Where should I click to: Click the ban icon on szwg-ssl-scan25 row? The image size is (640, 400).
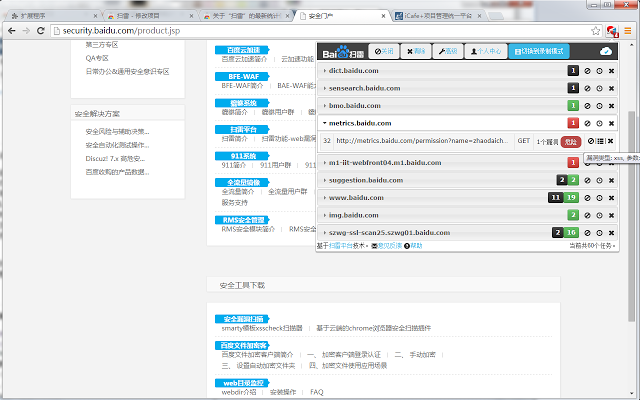tap(587, 233)
